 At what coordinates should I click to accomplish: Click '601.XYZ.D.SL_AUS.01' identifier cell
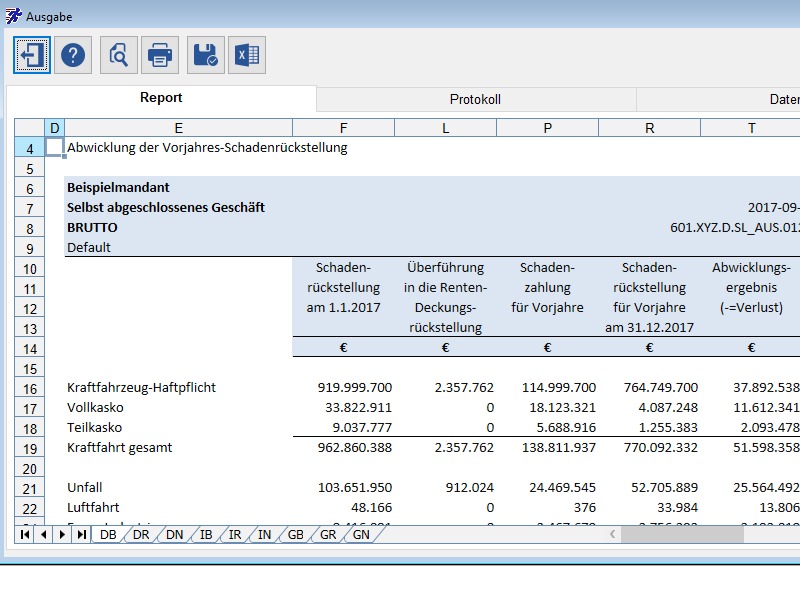(x=735, y=228)
